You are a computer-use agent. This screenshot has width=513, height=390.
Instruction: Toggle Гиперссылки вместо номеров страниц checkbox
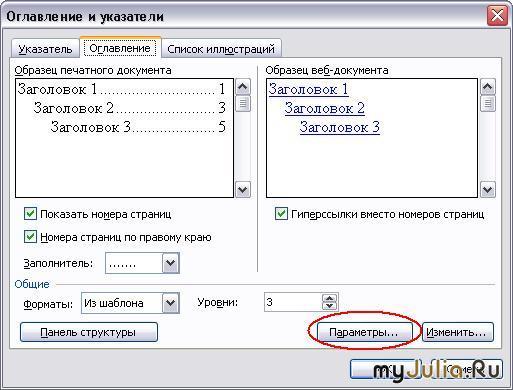[x=281, y=214]
